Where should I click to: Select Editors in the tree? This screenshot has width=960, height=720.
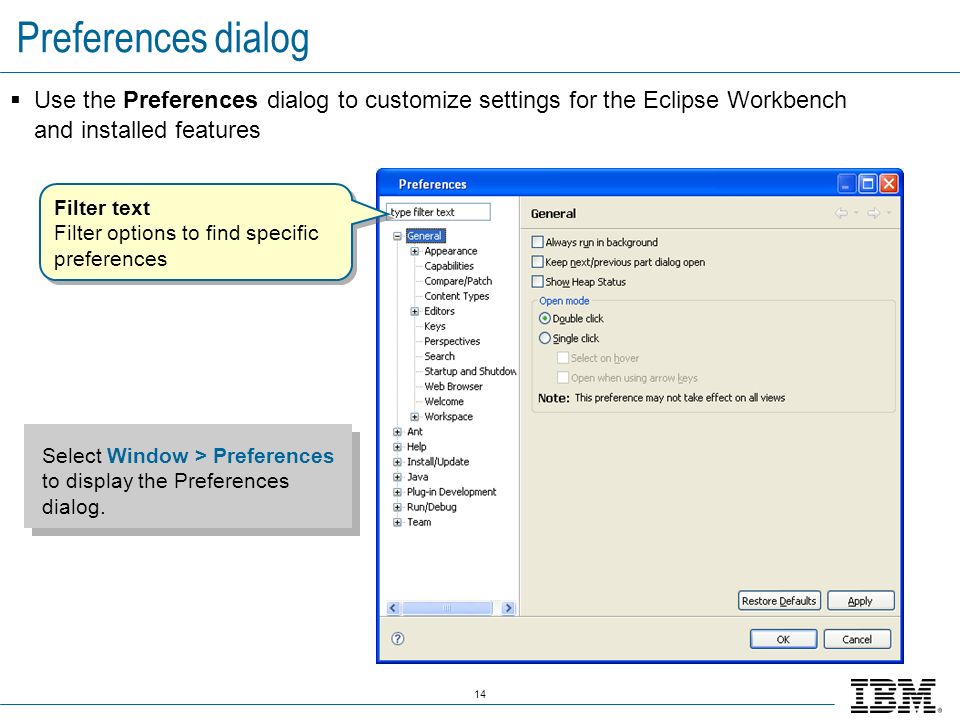click(440, 311)
